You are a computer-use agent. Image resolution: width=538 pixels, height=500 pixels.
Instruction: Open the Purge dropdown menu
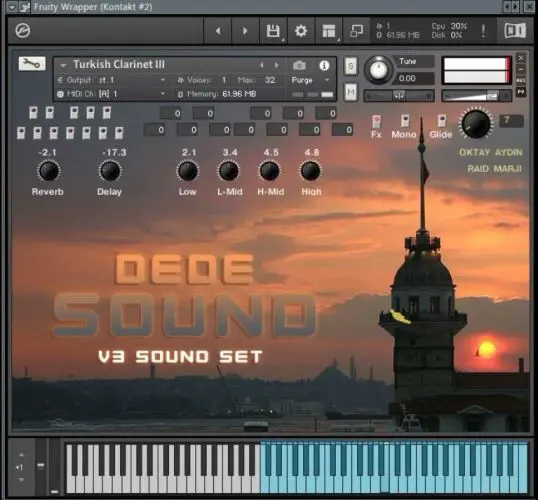310,80
